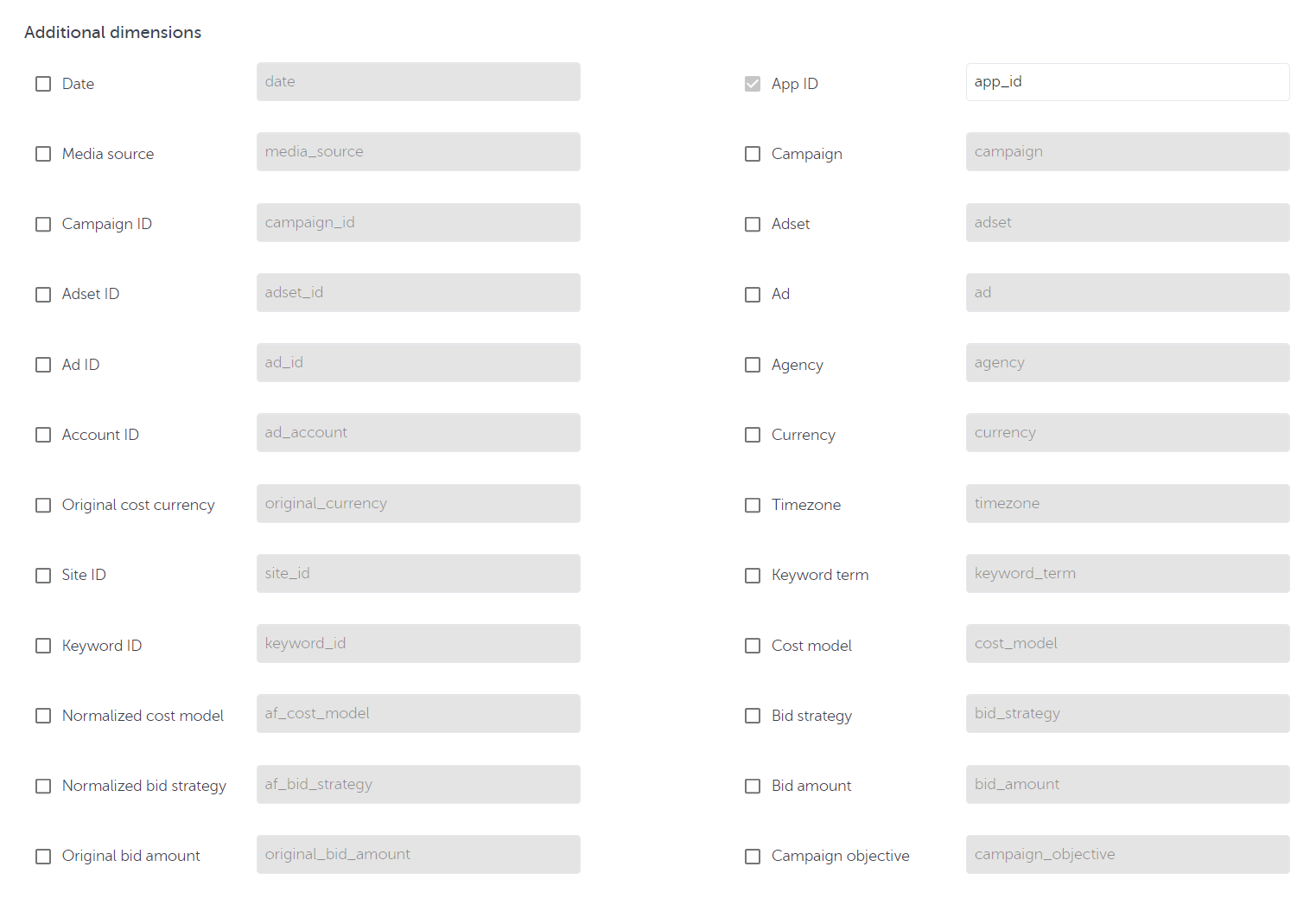Enable Original cost currency checkbox
Viewport: 1316px width, 905px height.
click(x=43, y=505)
